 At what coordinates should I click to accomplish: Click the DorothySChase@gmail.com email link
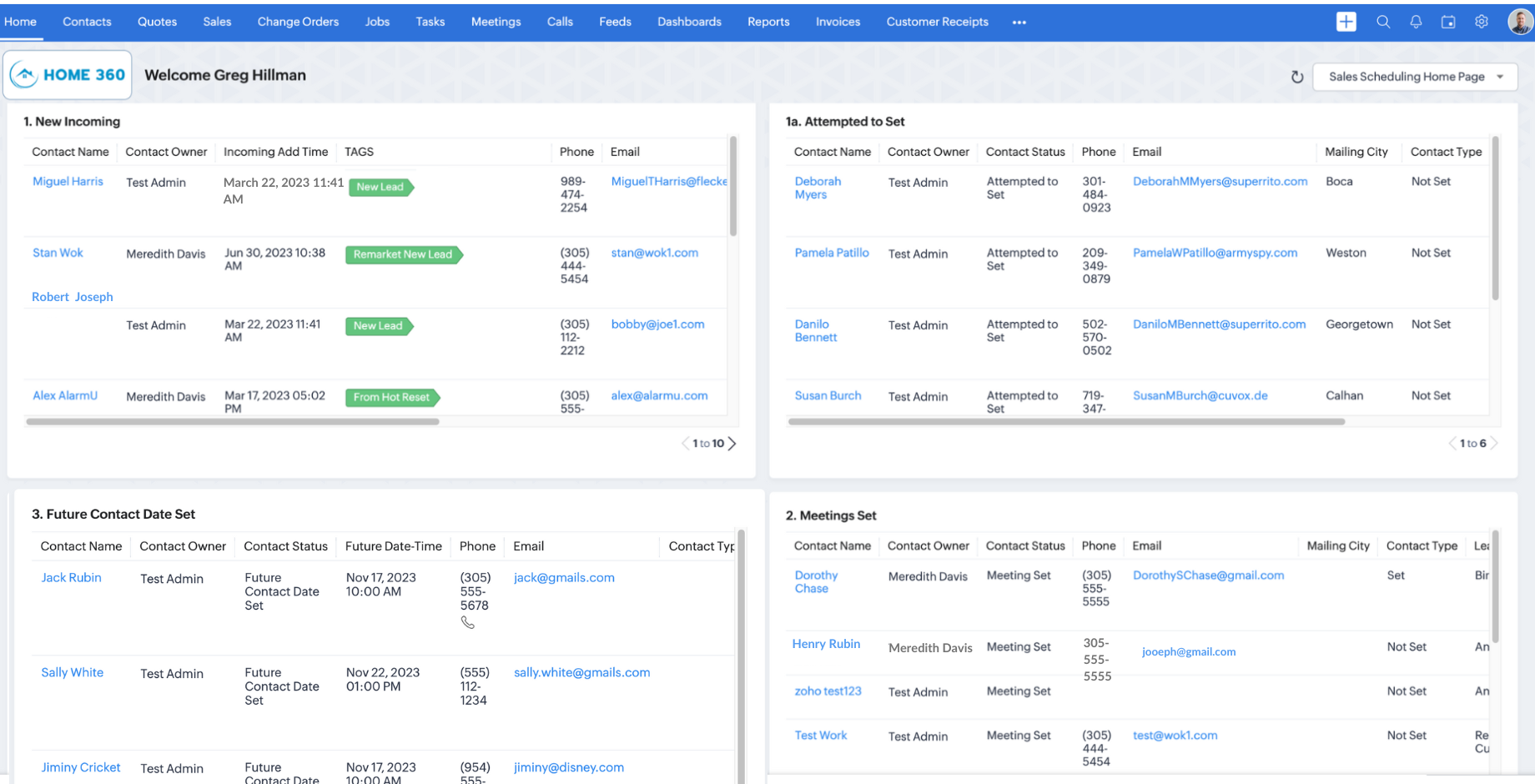click(x=1208, y=575)
